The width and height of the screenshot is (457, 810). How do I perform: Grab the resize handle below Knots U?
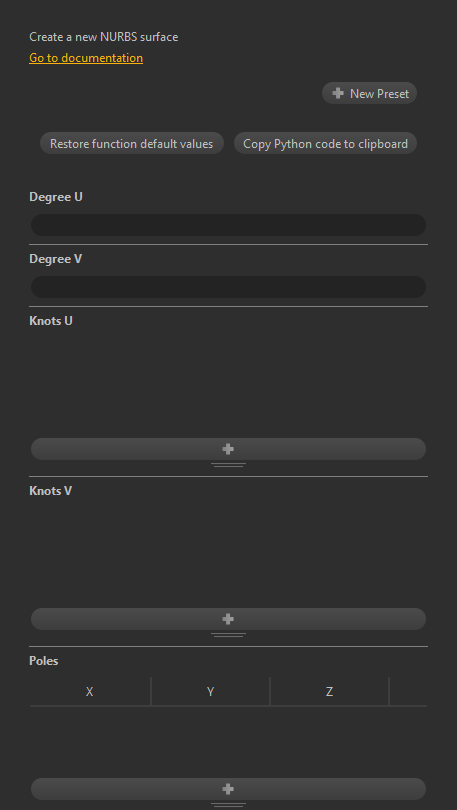point(228,465)
